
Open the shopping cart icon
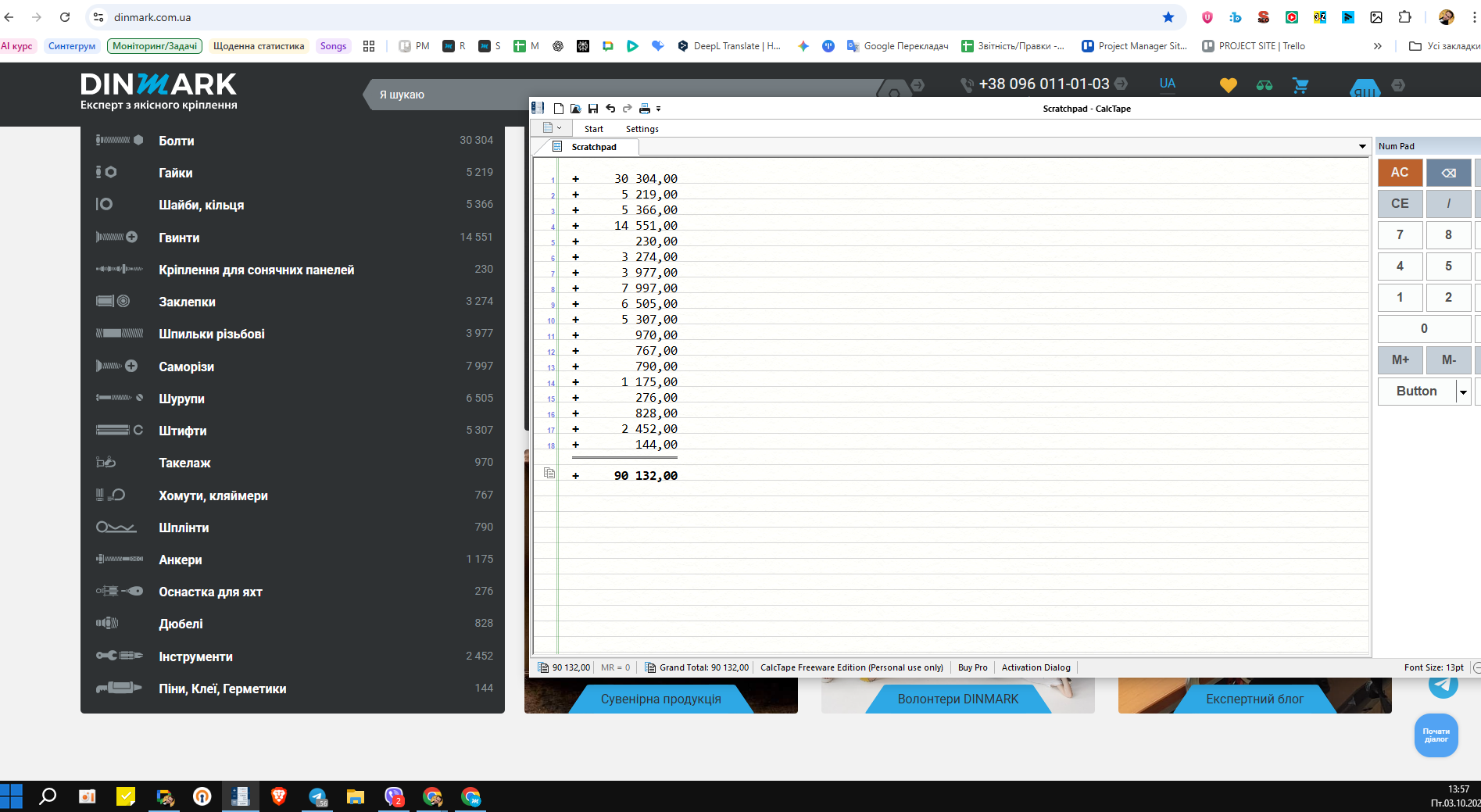click(x=1300, y=85)
